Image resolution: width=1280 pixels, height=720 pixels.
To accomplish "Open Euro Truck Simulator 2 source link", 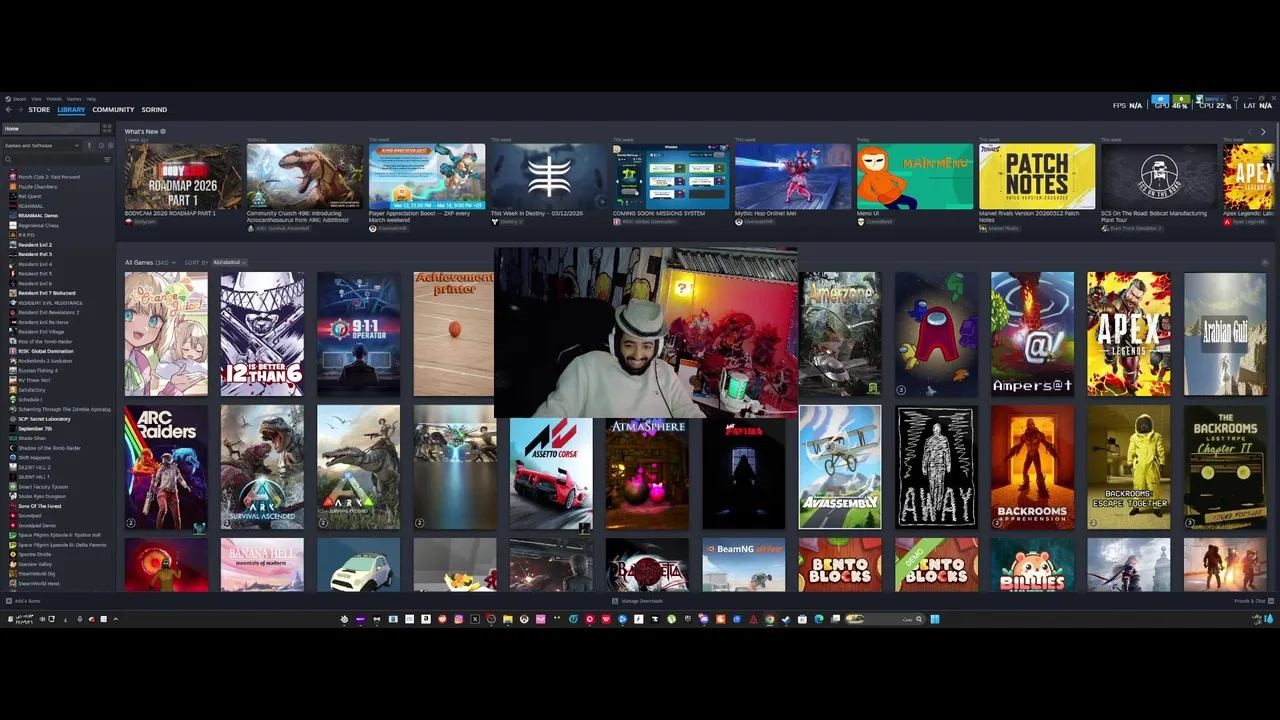I will (x=1132, y=228).
